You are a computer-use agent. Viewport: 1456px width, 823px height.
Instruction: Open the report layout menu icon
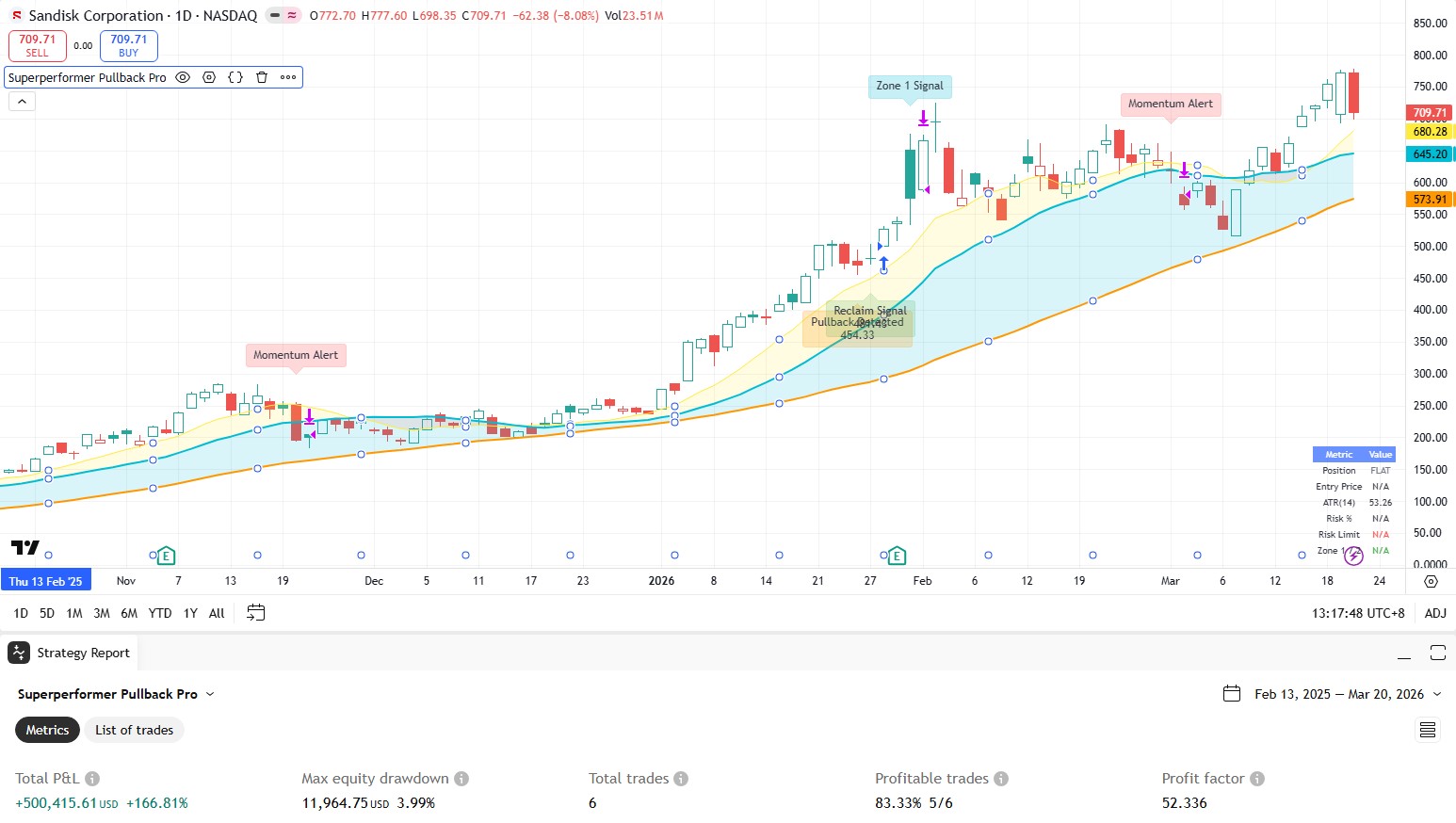pyautogui.click(x=1428, y=730)
